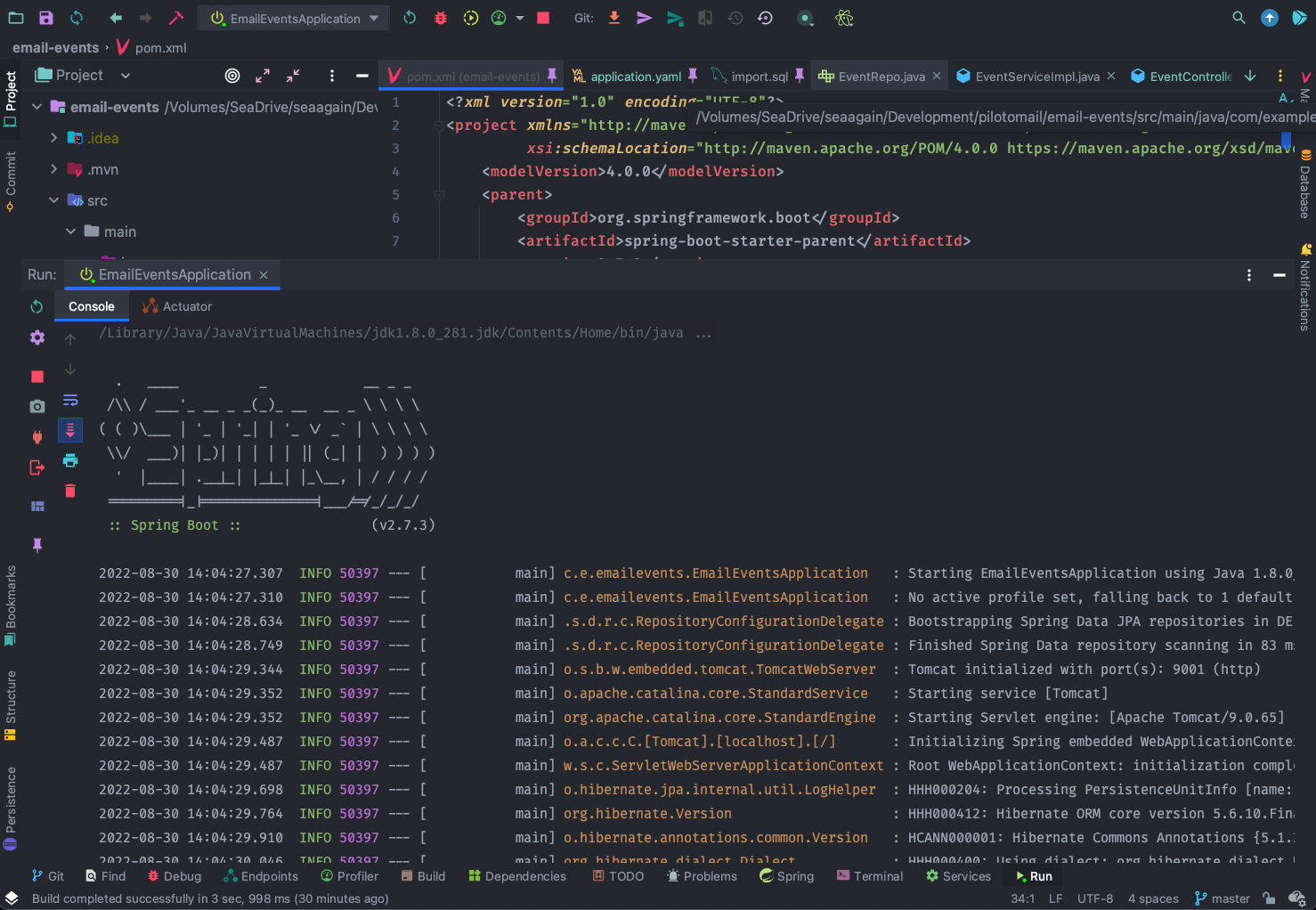Open Project panel options menu
1316x910 pixels.
point(332,76)
